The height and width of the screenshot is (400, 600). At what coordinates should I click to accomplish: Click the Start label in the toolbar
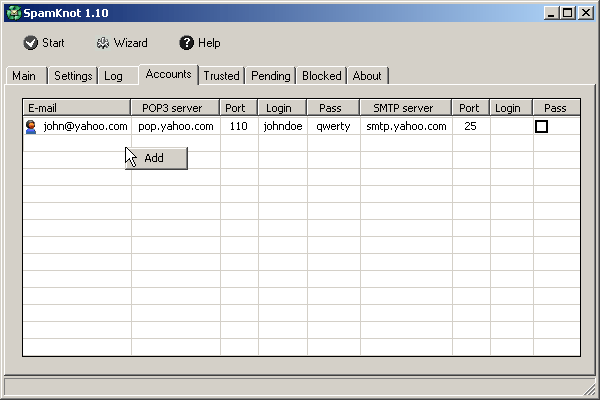[x=53, y=43]
